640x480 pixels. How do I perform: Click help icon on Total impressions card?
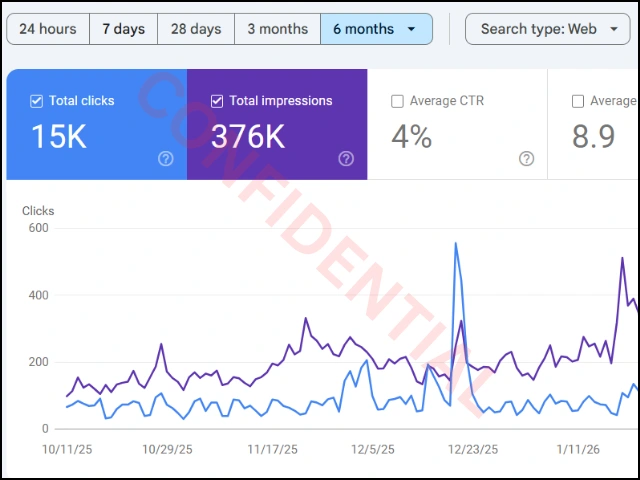[x=346, y=158]
